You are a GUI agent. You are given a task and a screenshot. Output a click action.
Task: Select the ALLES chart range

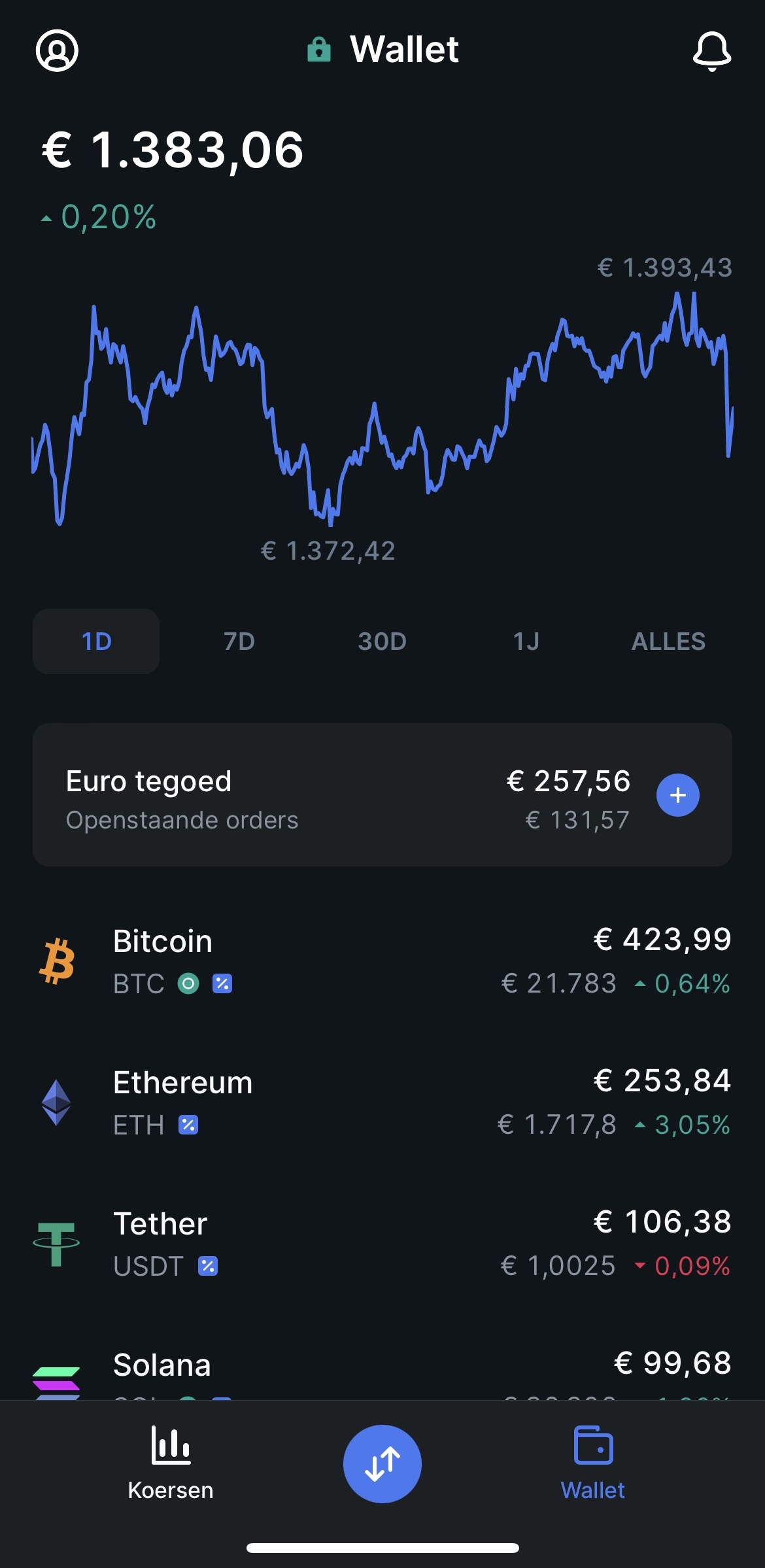tap(668, 641)
